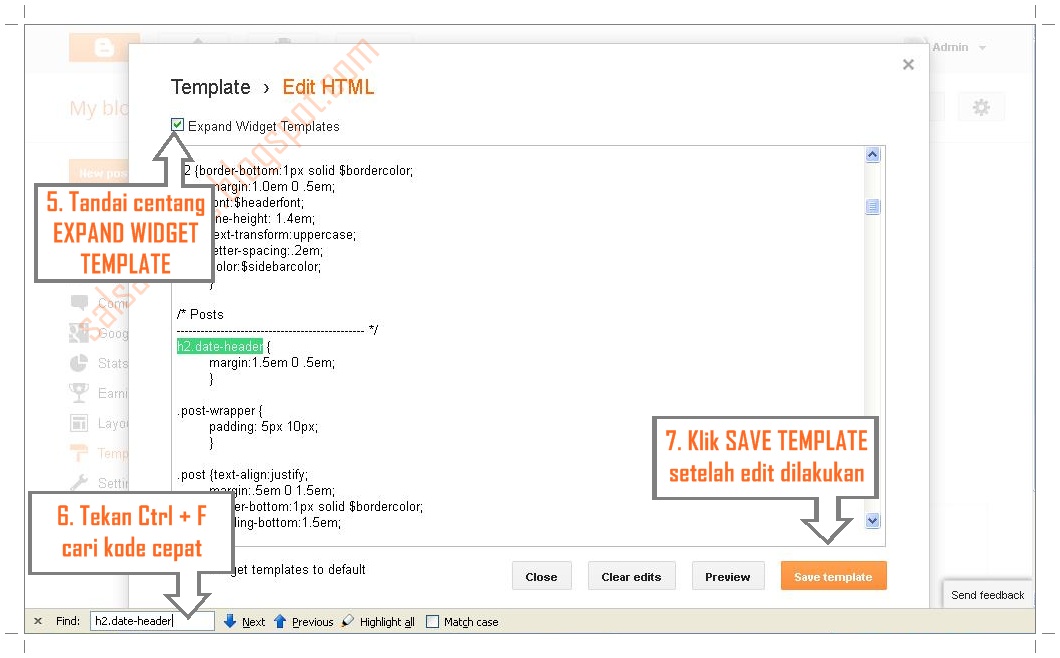The width and height of the screenshot is (1060, 658).
Task: Open Template using the paintbrush icon
Action: point(80,452)
